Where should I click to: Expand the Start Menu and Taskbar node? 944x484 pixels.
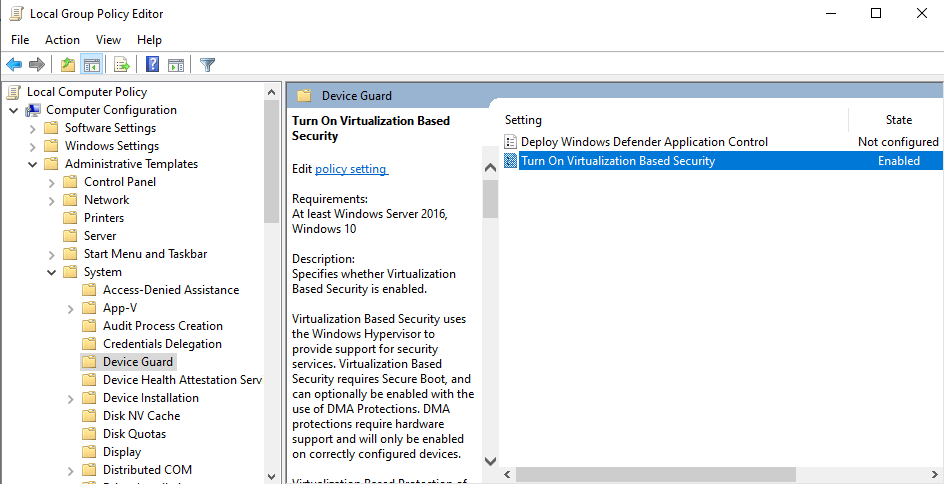point(52,254)
